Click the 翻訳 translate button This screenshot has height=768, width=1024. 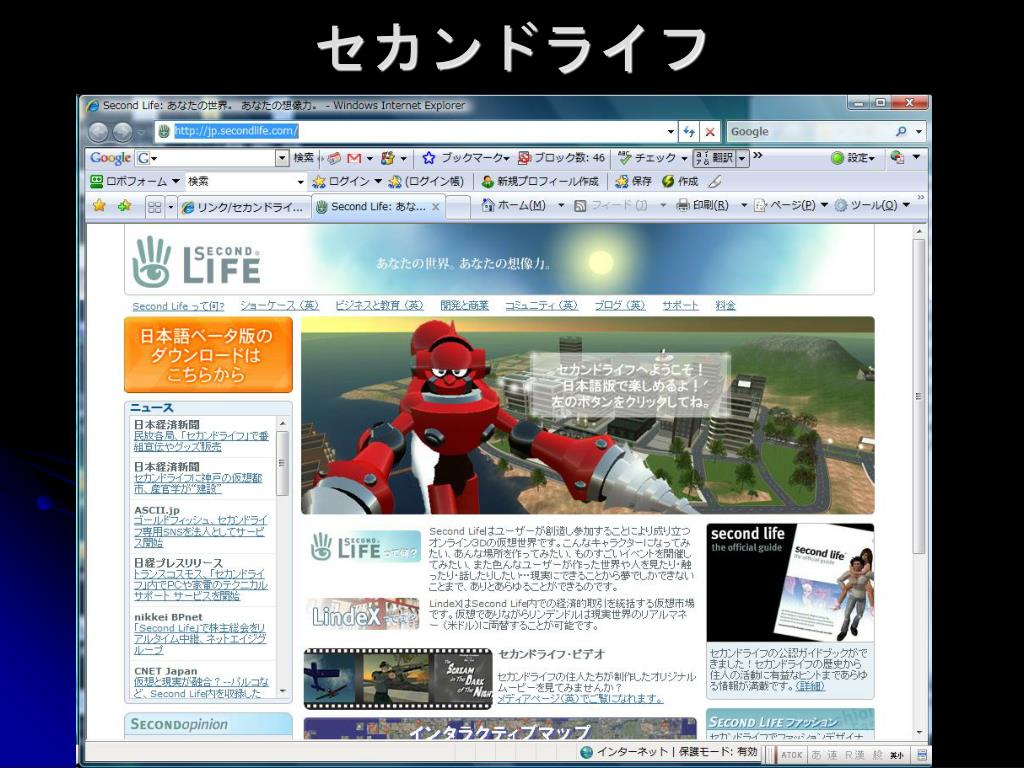pyautogui.click(x=714, y=158)
